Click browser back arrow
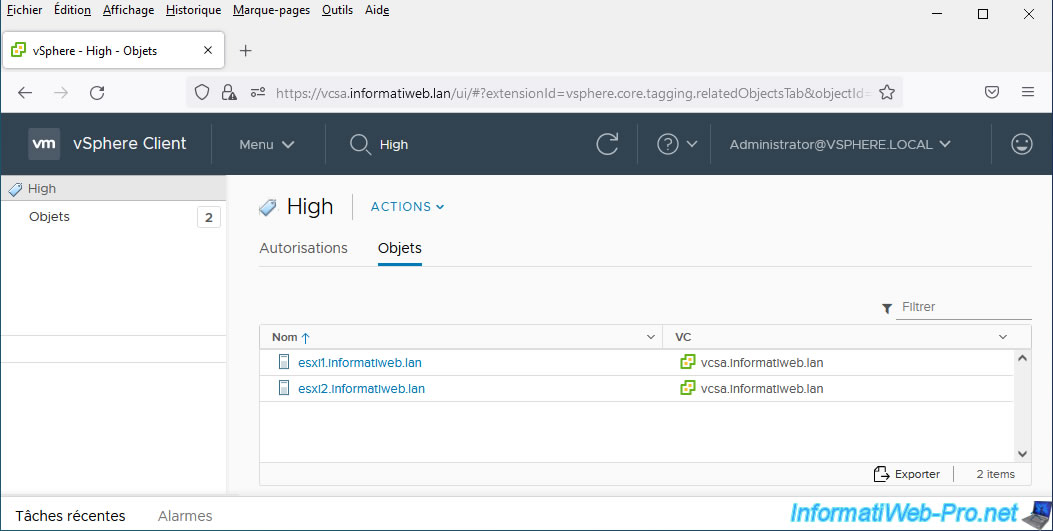Viewport: 1053px width, 531px height. tap(25, 93)
